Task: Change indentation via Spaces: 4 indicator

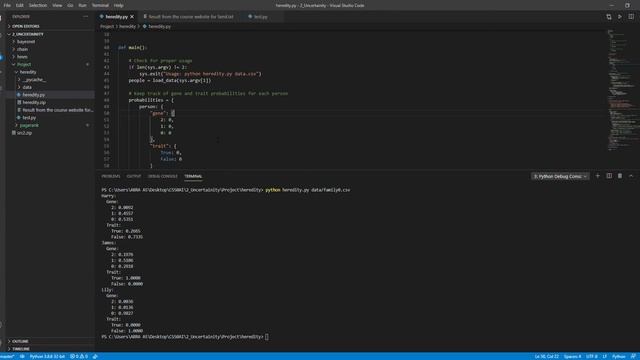Action: [x=573, y=356]
